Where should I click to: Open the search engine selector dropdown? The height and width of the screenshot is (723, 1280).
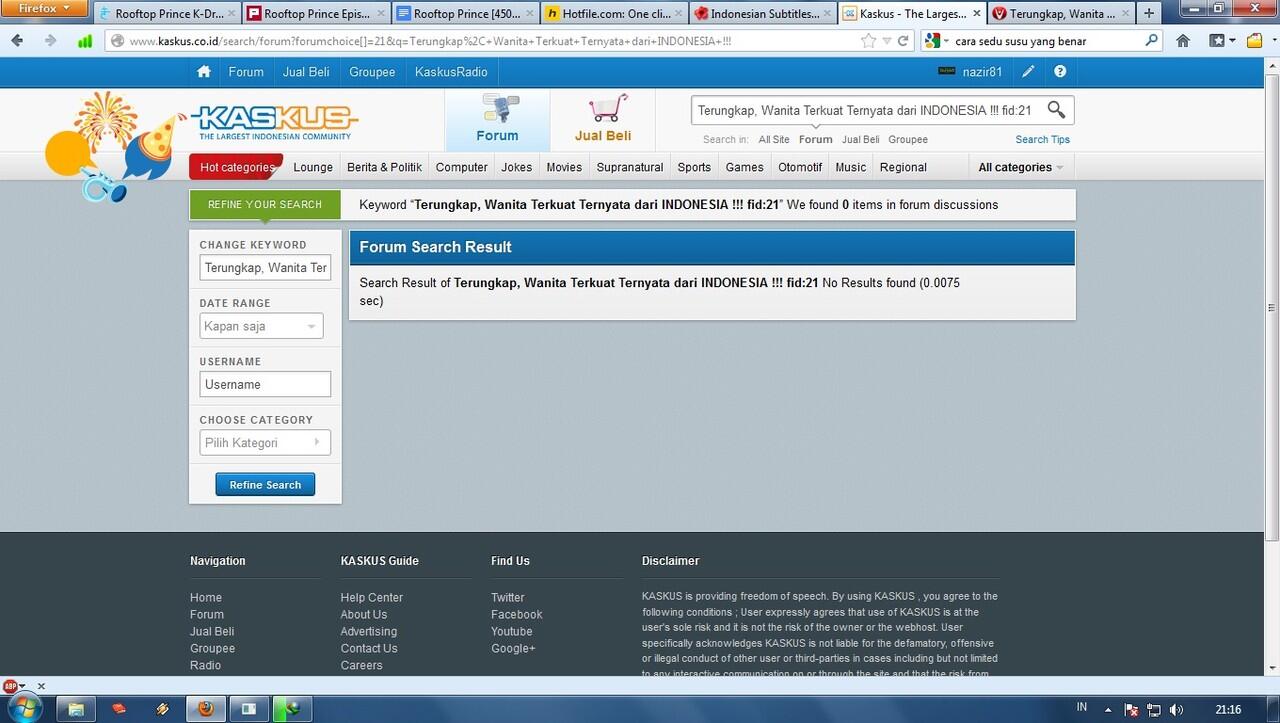point(936,41)
